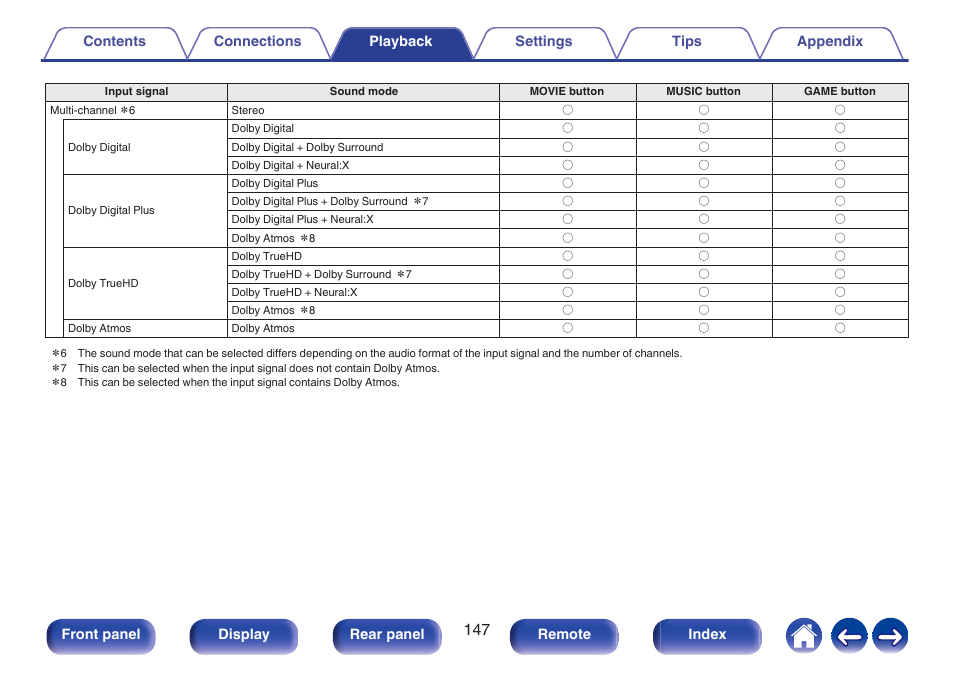Click footnote *8 about containing Dolby Atmos
Viewport: 954px width, 673px height.
[225, 383]
